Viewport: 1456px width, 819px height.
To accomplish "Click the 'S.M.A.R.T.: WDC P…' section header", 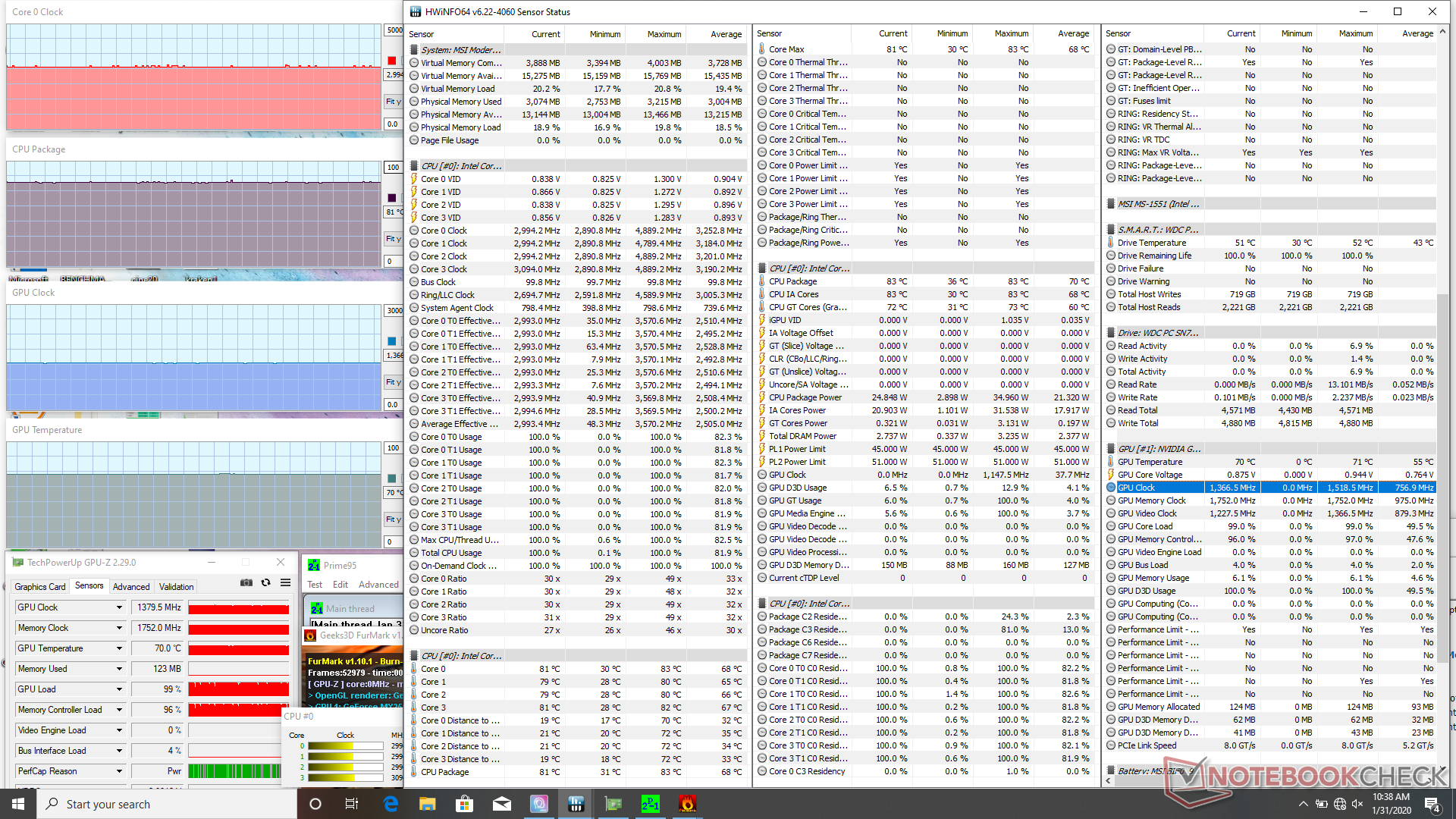I will point(1158,230).
